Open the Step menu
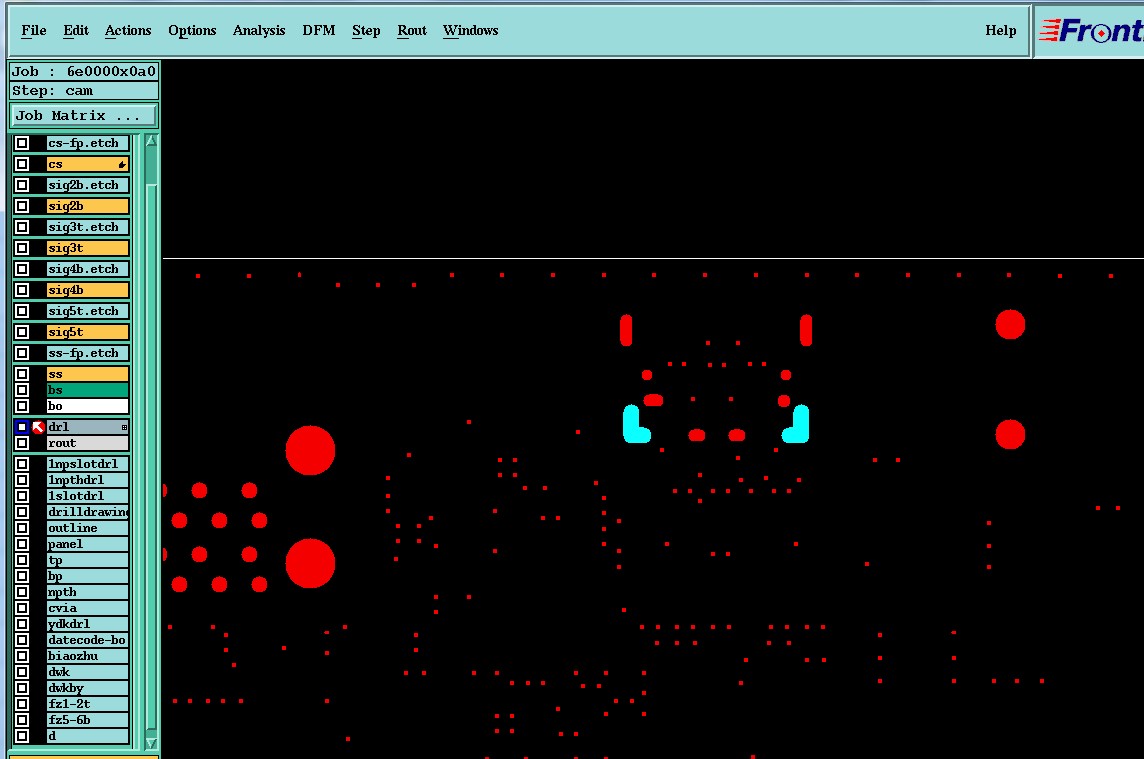The width and height of the screenshot is (1144, 759). pos(366,31)
